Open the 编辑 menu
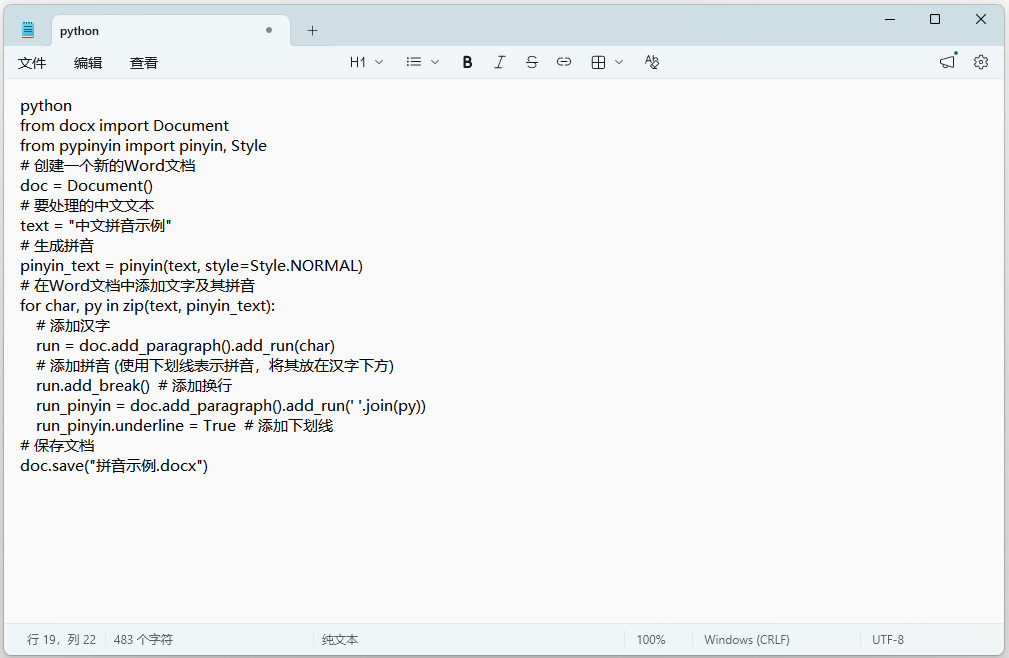The image size is (1009, 658). click(x=88, y=63)
